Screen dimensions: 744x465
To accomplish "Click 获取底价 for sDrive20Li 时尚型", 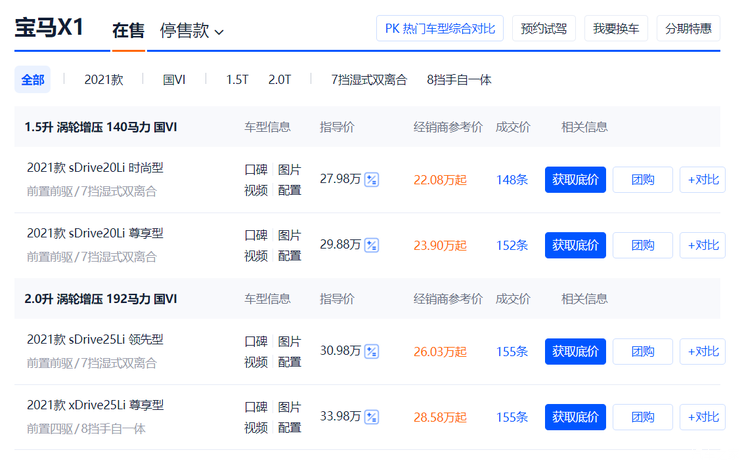I will pos(575,180).
